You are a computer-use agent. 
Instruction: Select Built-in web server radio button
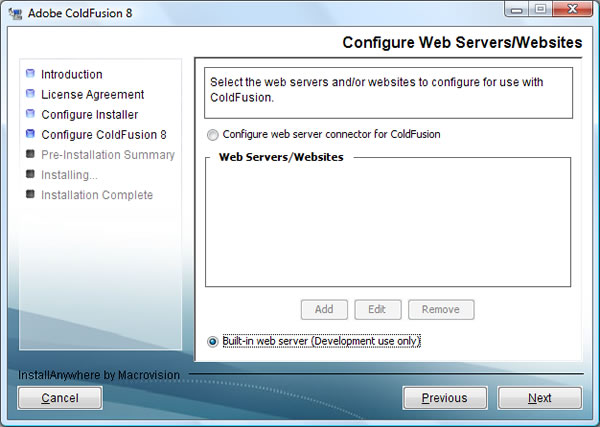(213, 341)
